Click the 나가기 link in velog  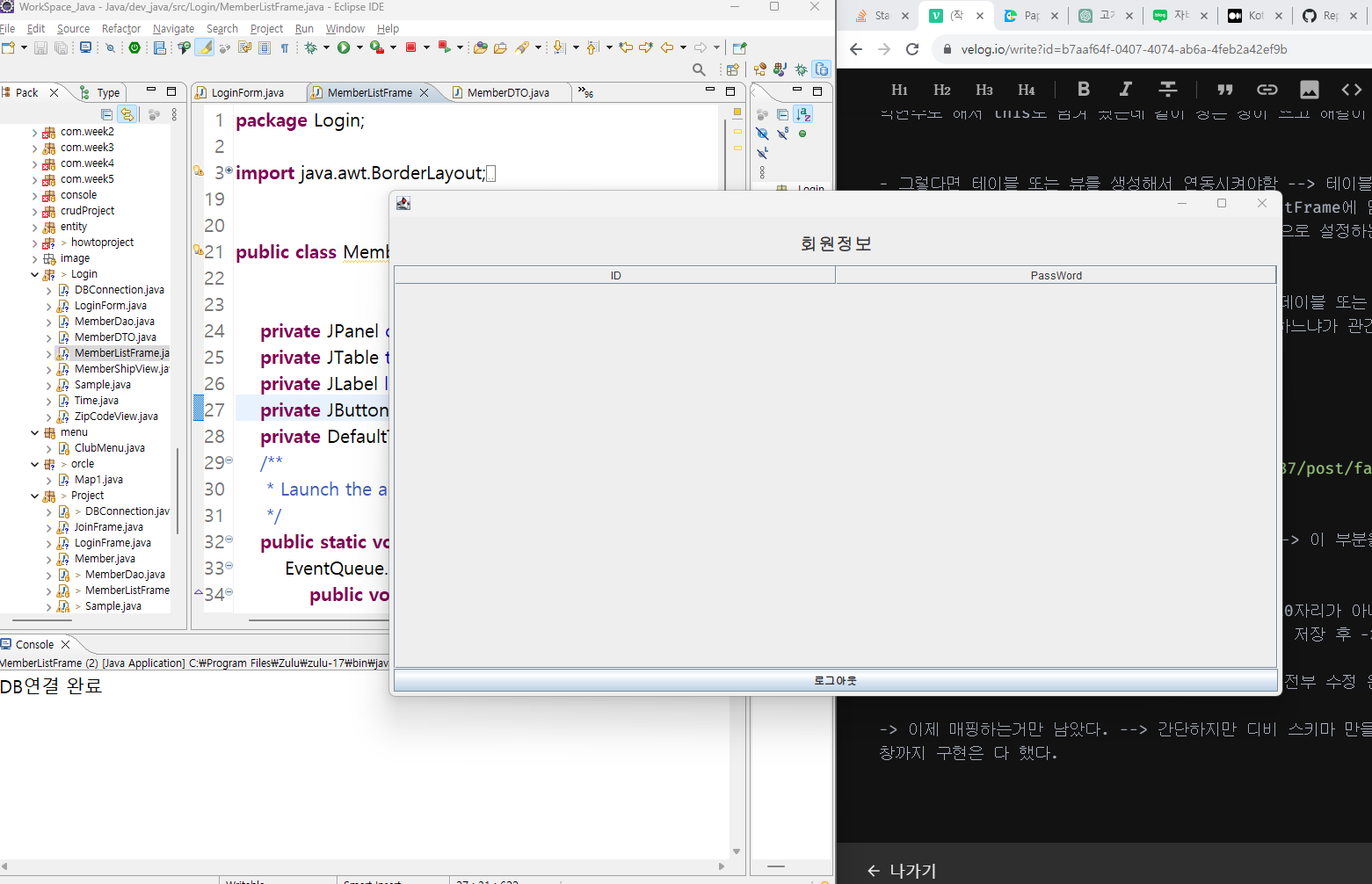[901, 871]
